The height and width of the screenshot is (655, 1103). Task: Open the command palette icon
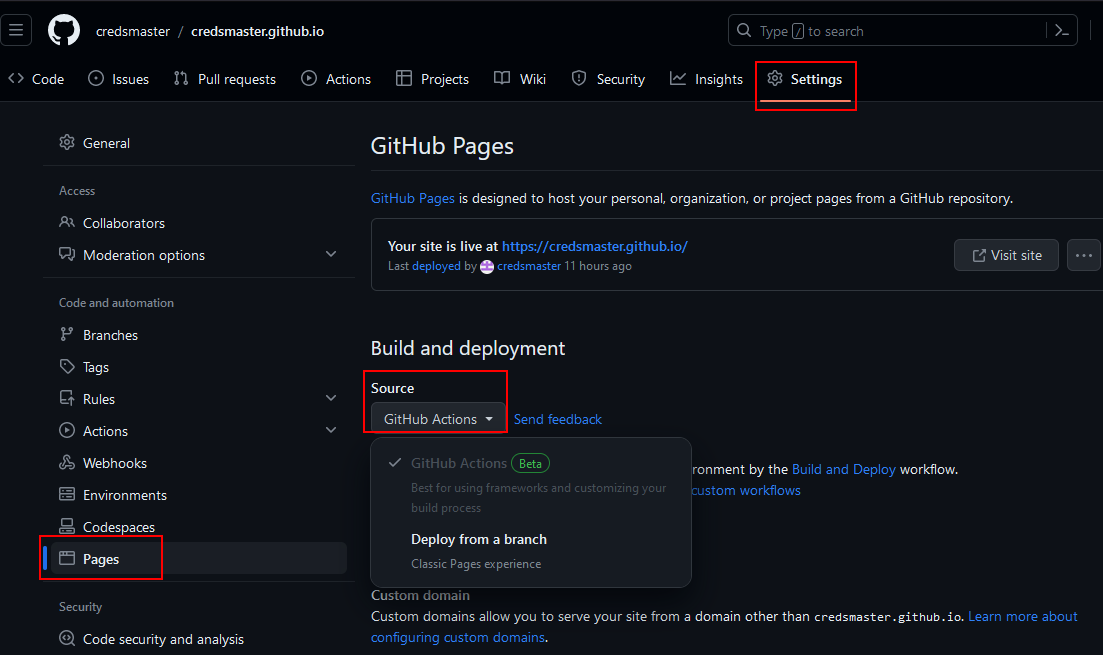point(1061,30)
